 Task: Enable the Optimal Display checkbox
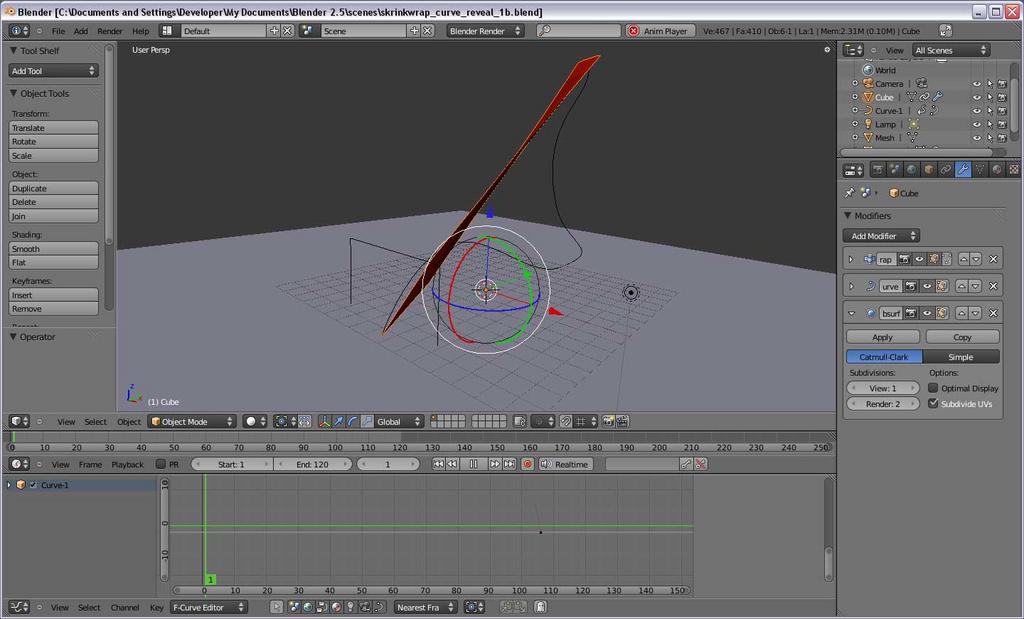pos(933,388)
